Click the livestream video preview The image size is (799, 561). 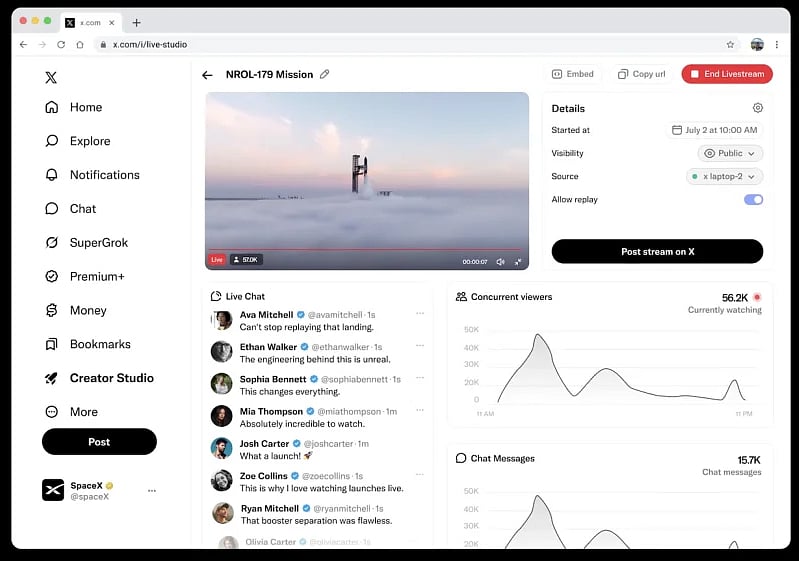[x=367, y=181]
